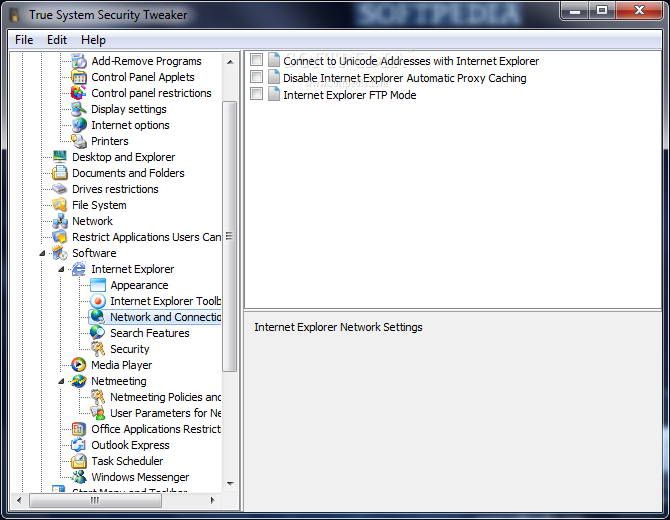Click the Office Applications Restrictions icon
The image size is (670, 520).
click(79, 429)
